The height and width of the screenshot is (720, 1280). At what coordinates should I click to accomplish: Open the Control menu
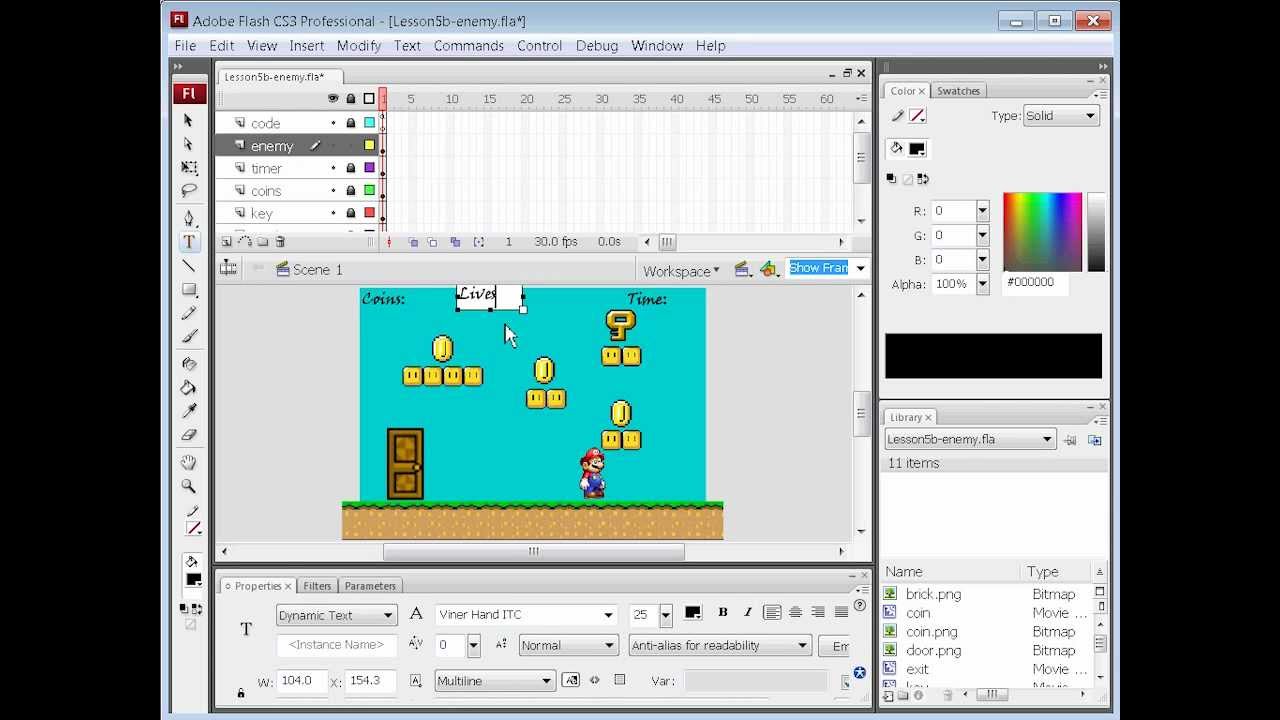[x=540, y=46]
